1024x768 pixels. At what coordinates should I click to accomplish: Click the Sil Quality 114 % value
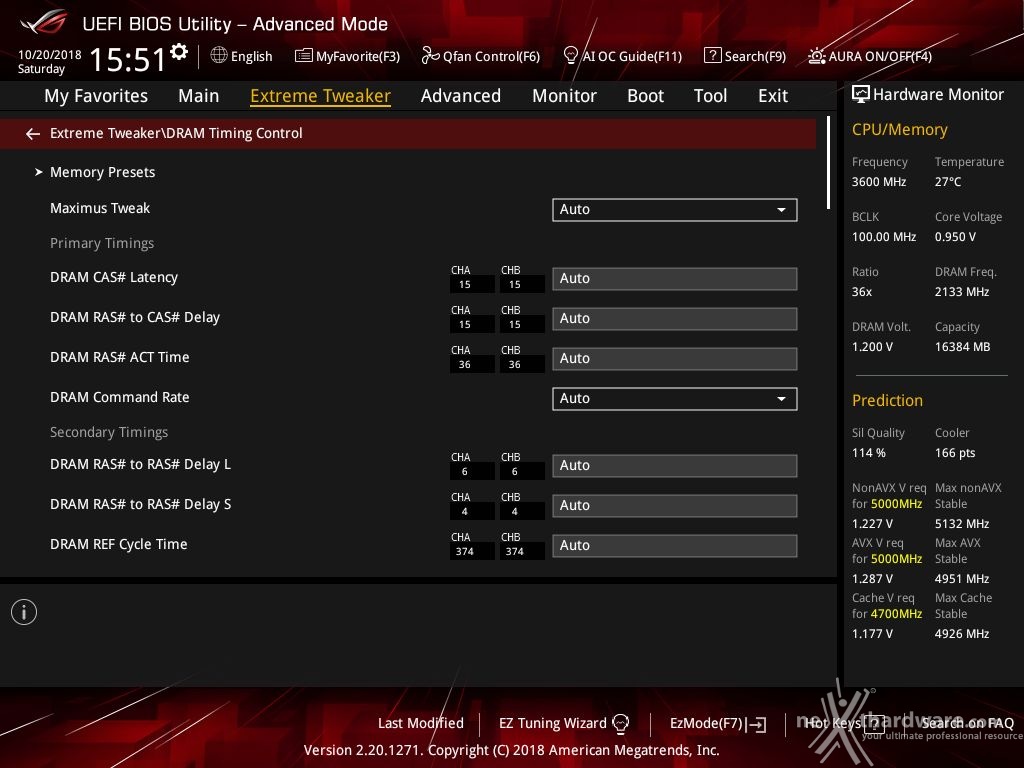coord(869,453)
